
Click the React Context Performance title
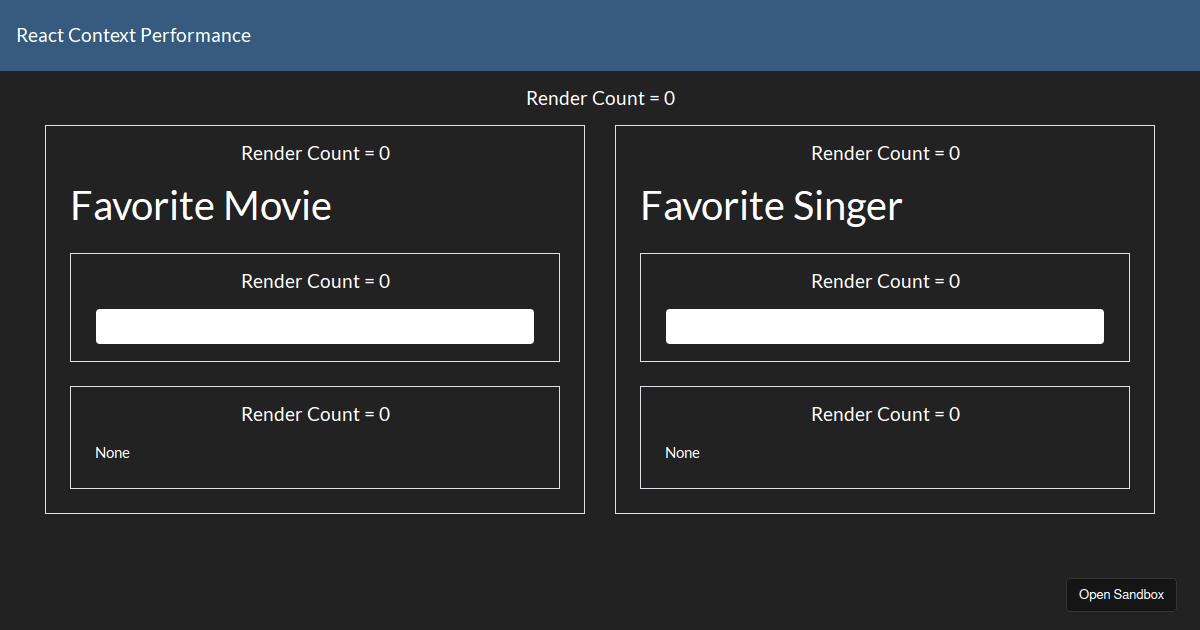133,35
